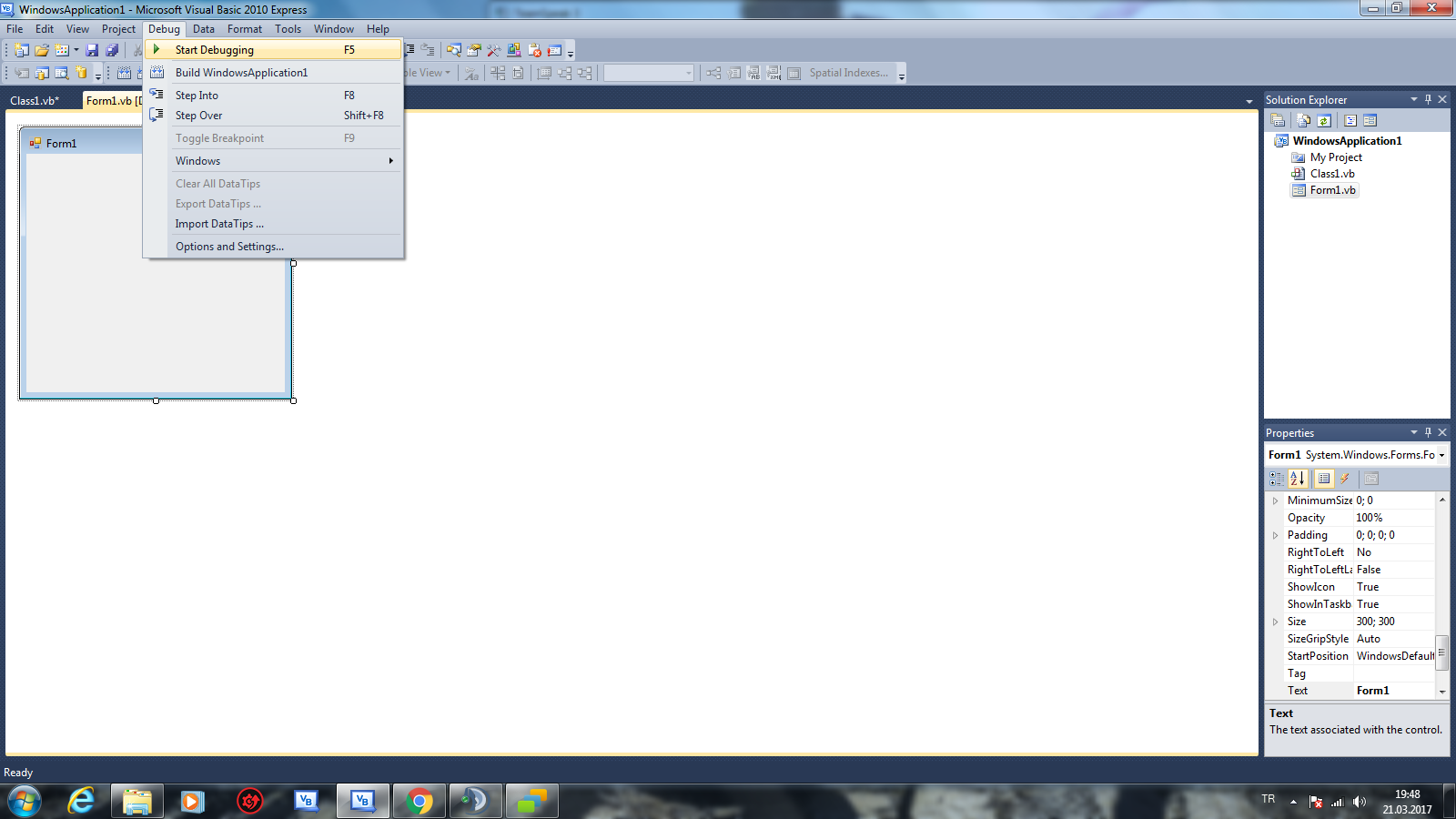
Task: Open the document tab list dropdown arrow
Action: (1249, 101)
